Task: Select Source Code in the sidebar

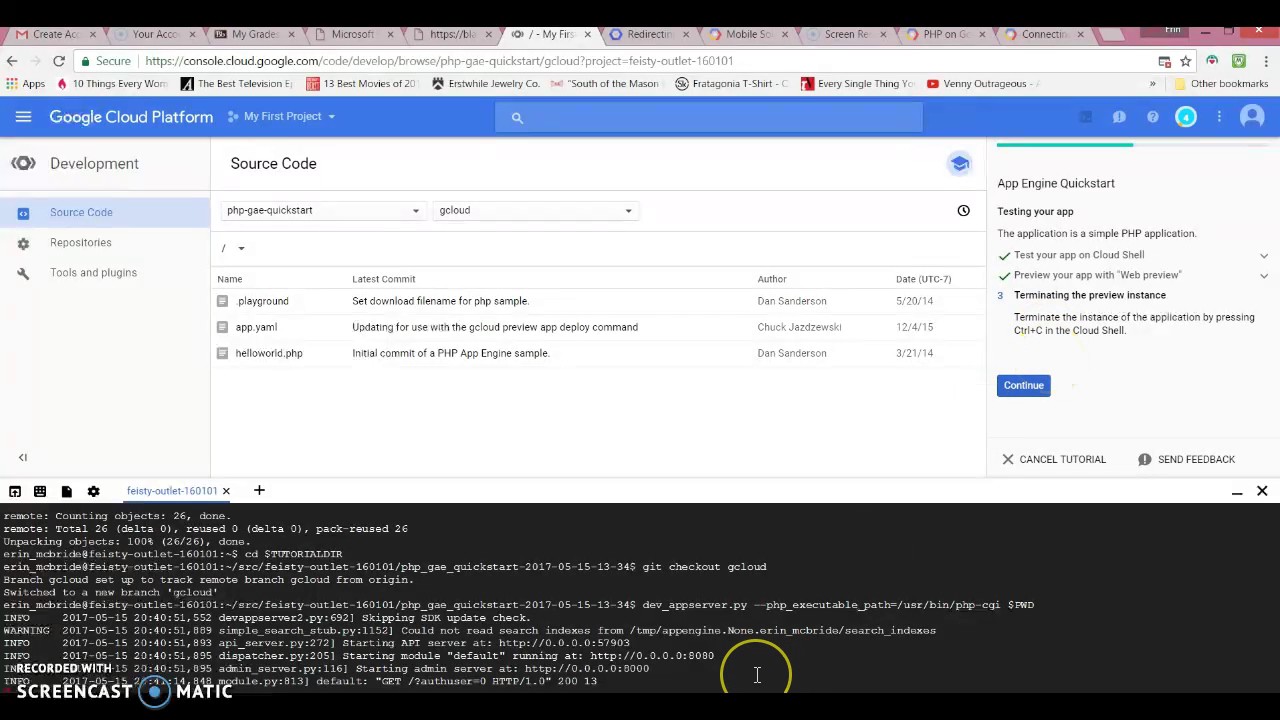Action: (105, 212)
